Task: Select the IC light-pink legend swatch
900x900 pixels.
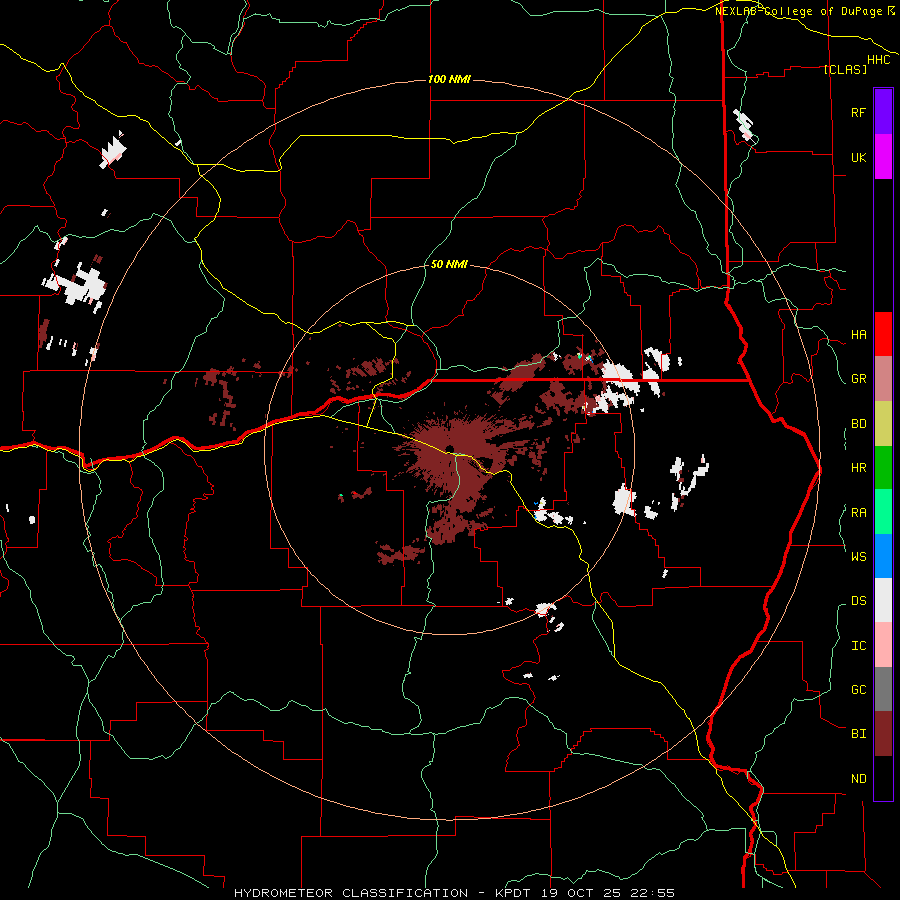Action: [x=883, y=645]
